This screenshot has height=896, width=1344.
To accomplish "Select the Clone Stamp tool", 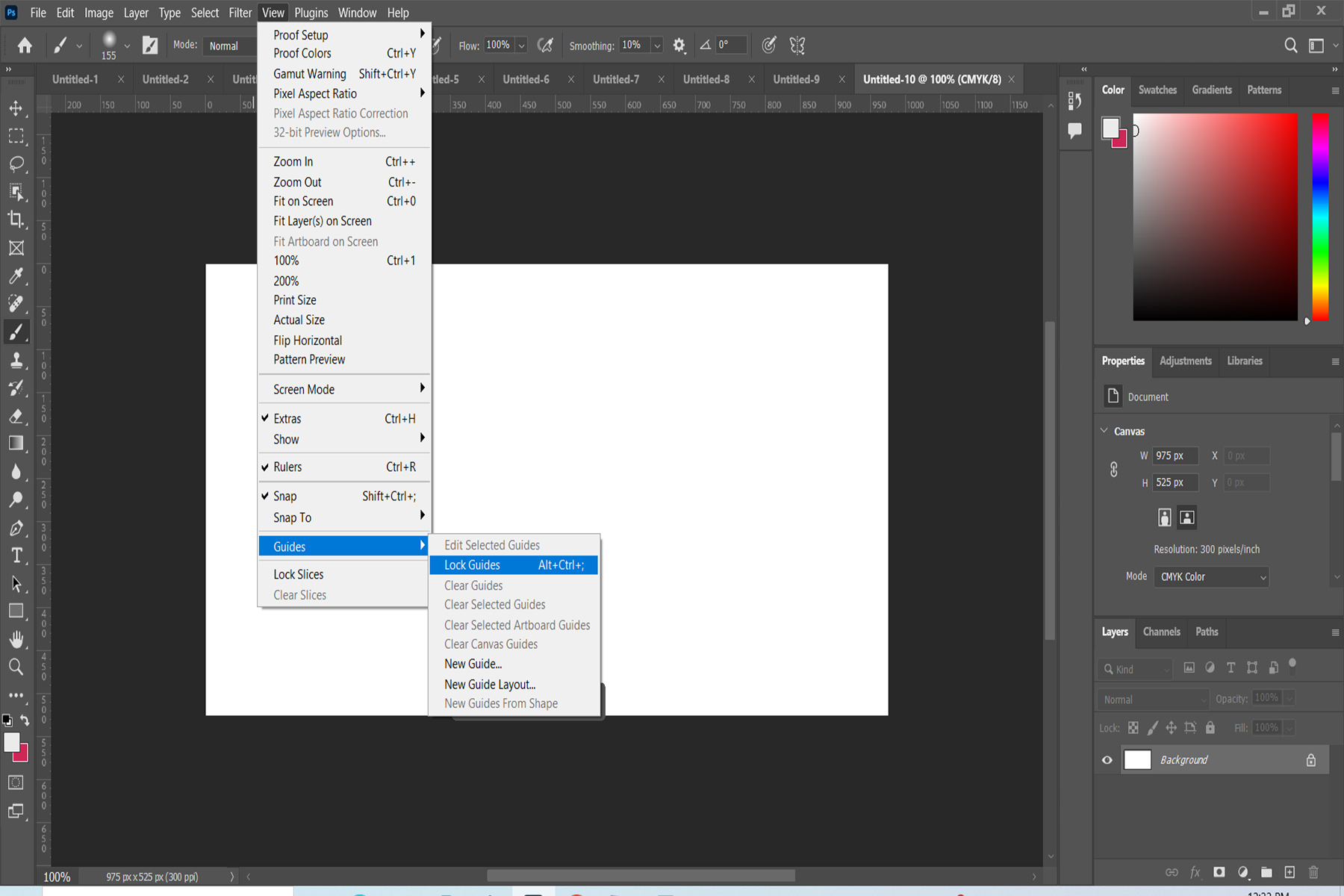I will pos(16,360).
